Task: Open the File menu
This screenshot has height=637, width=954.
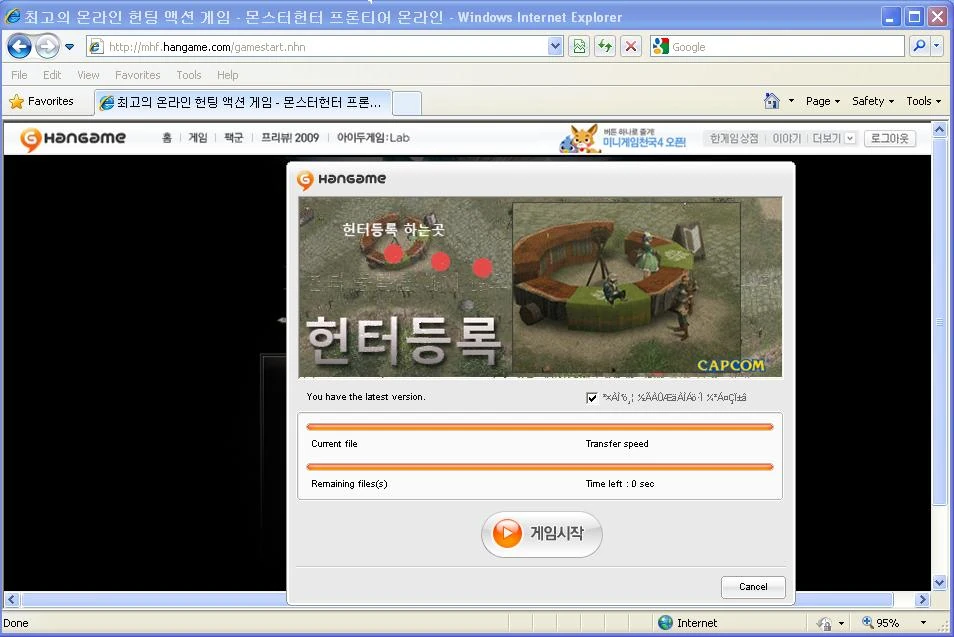Action: pyautogui.click(x=19, y=75)
